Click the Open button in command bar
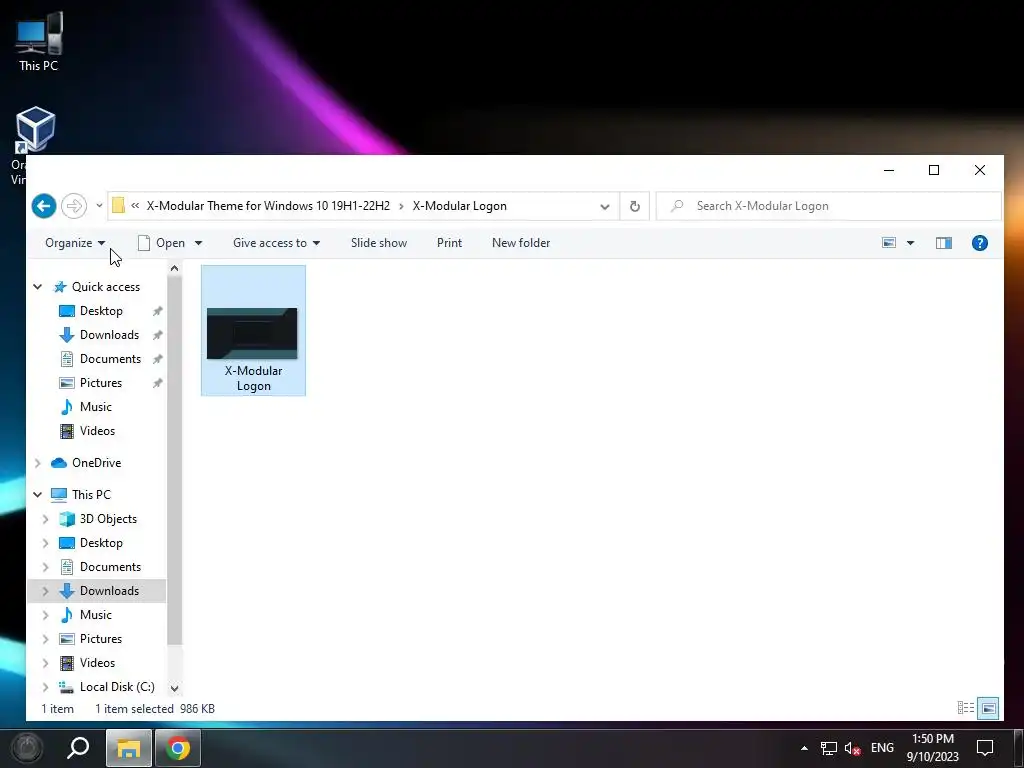 click(x=162, y=243)
